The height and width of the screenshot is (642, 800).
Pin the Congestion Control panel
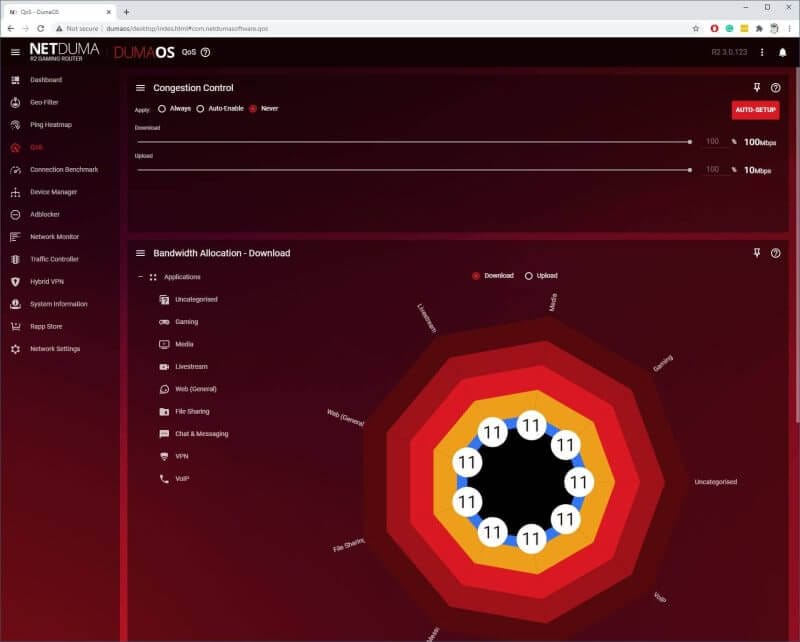[x=757, y=88]
